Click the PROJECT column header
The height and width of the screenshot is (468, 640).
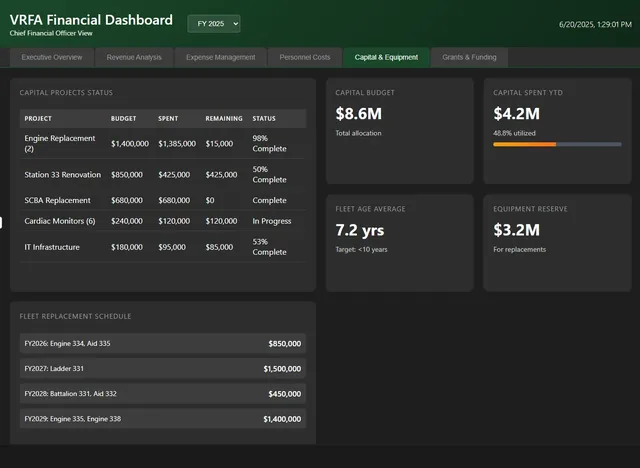coord(38,119)
